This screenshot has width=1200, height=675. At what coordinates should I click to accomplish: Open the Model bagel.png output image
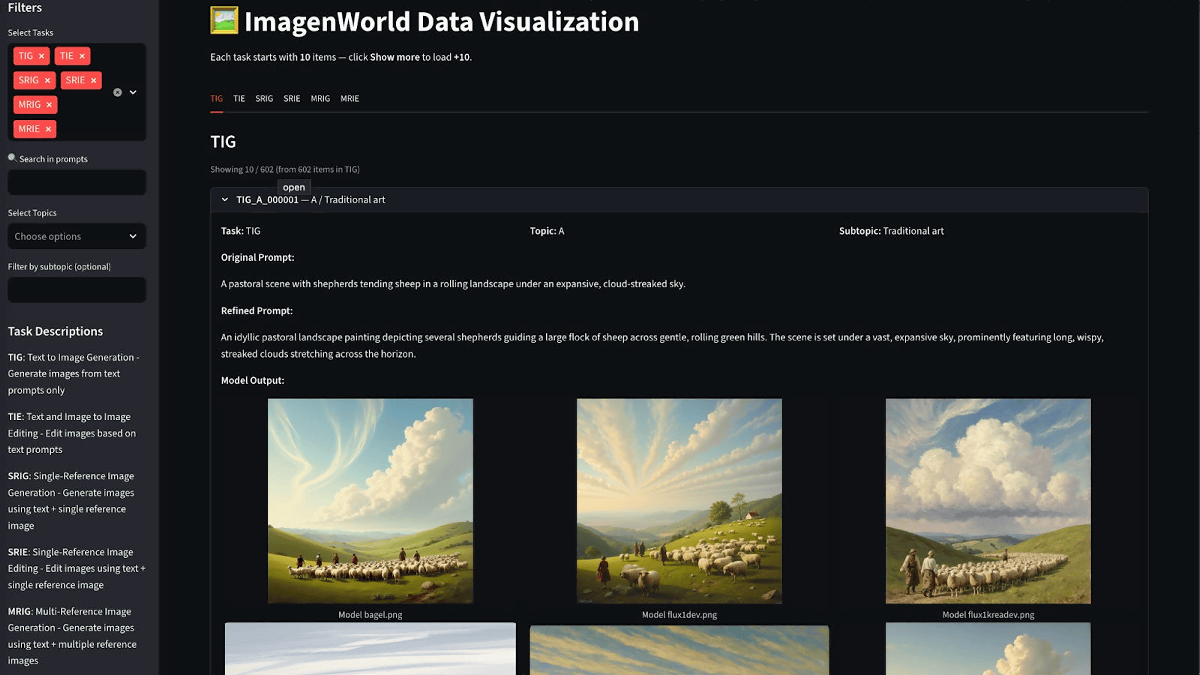pyautogui.click(x=370, y=501)
